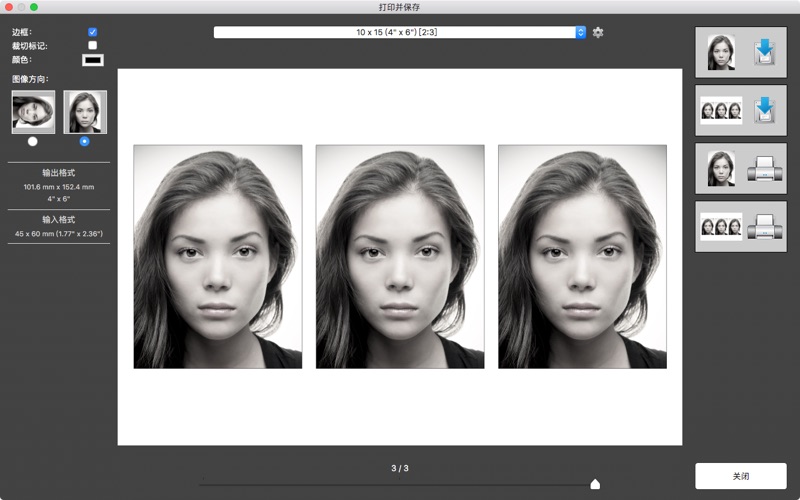Click the left photo in the preview
Screen dimensions: 800x500
218,256
